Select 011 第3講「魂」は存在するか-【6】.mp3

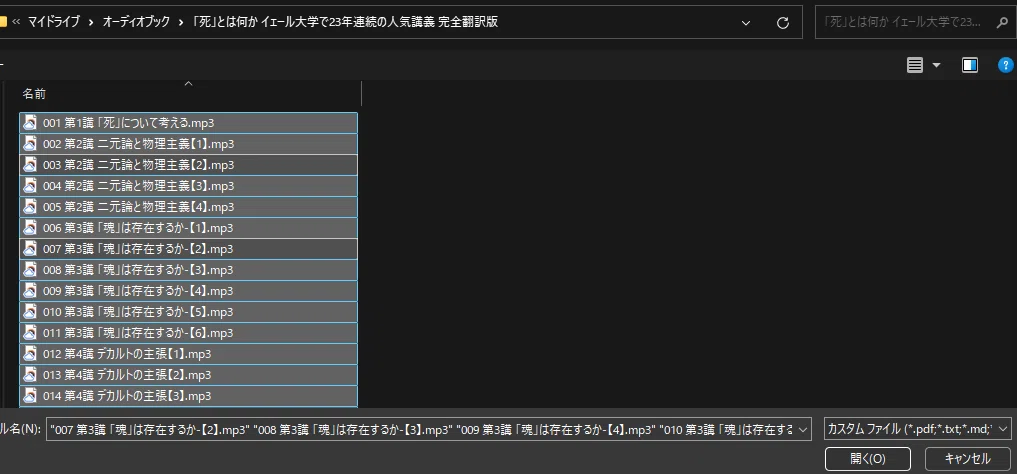point(188,333)
